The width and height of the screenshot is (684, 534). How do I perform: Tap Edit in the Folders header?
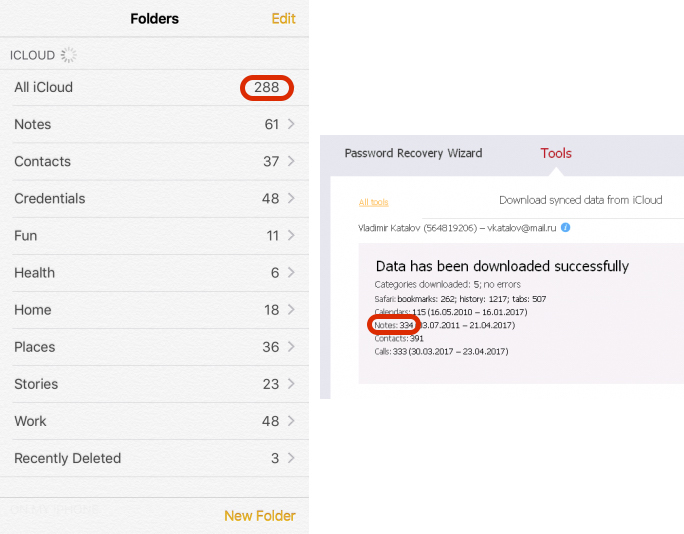coord(283,19)
